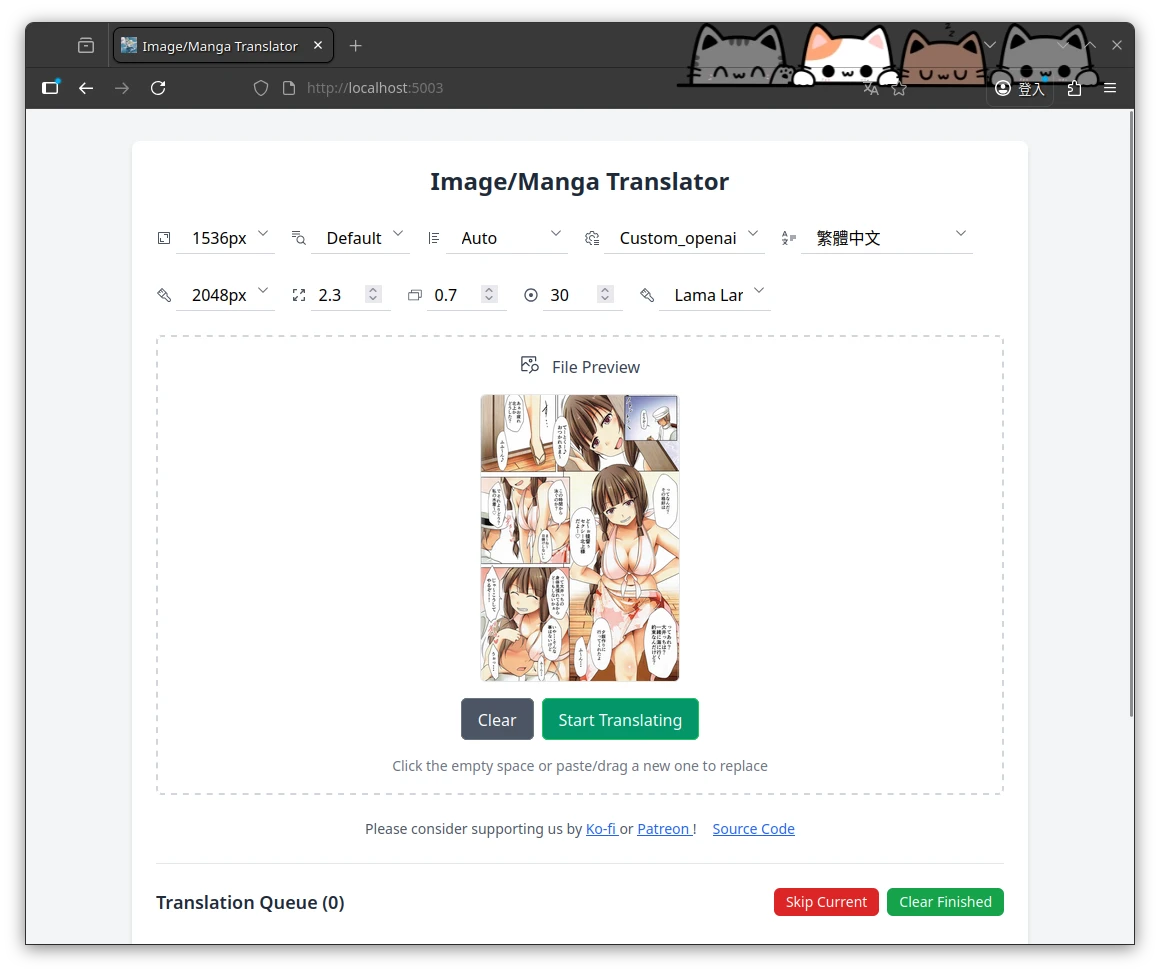1160x973 pixels.
Task: Open the tracking protection shield icon
Action: pos(261,88)
